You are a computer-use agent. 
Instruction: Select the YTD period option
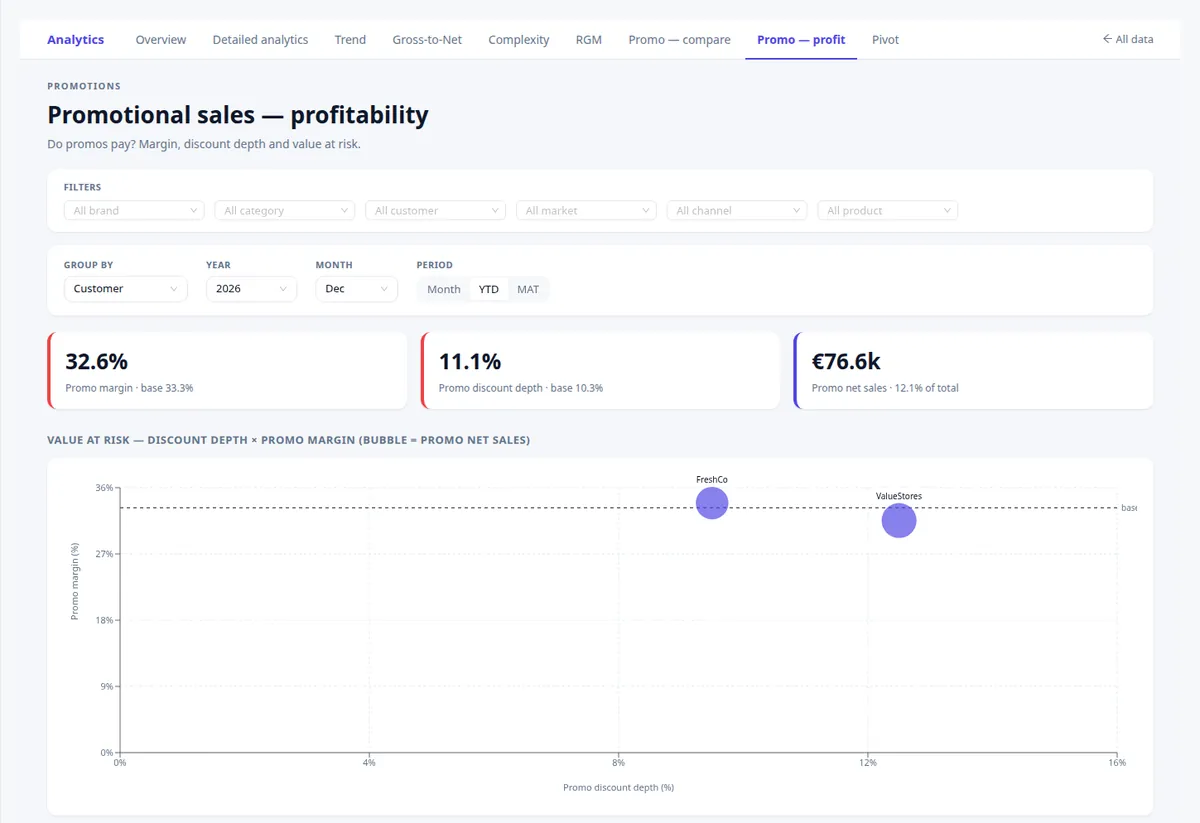point(488,289)
